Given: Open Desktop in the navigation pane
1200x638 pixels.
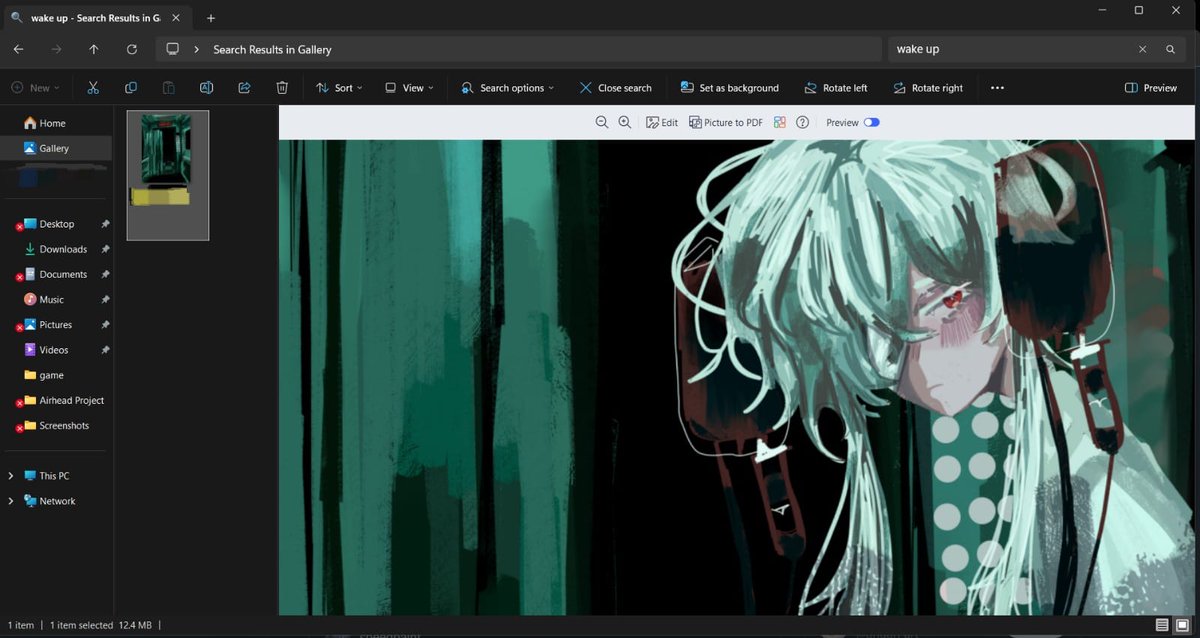Looking at the screenshot, I should (x=57, y=224).
